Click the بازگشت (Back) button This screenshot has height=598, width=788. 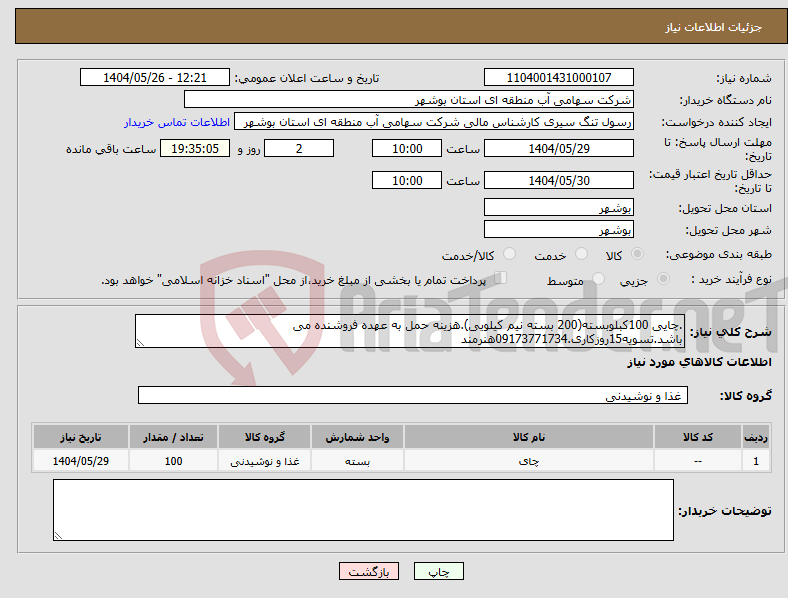[369, 571]
